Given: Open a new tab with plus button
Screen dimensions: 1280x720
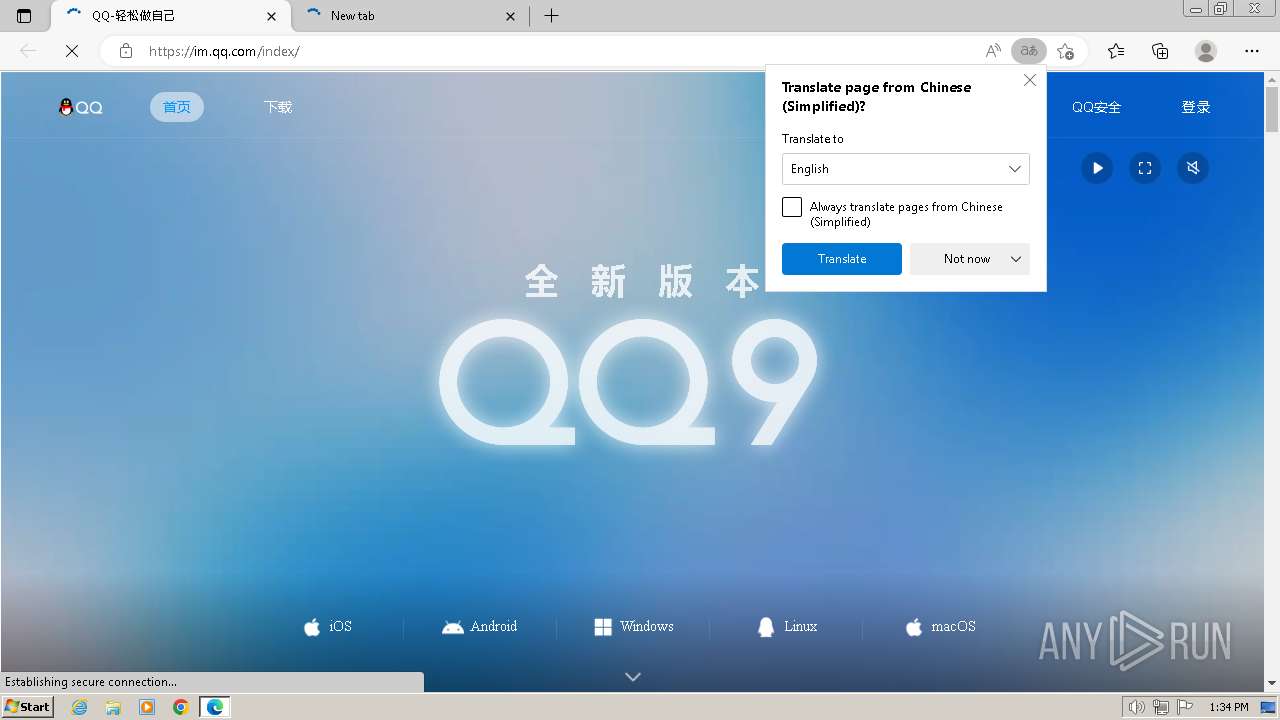Looking at the screenshot, I should click(551, 16).
